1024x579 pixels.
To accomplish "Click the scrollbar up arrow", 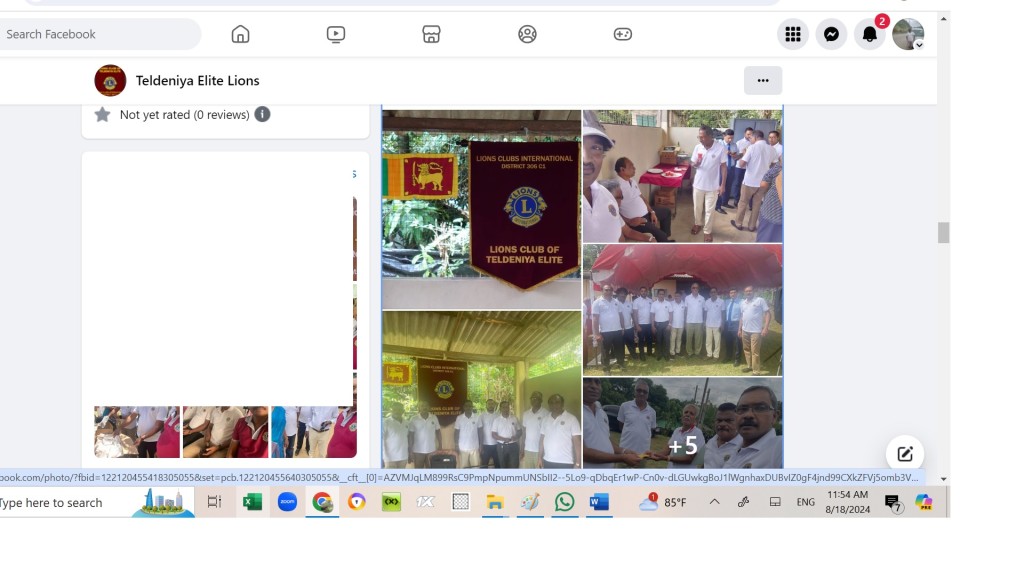I will 943,19.
